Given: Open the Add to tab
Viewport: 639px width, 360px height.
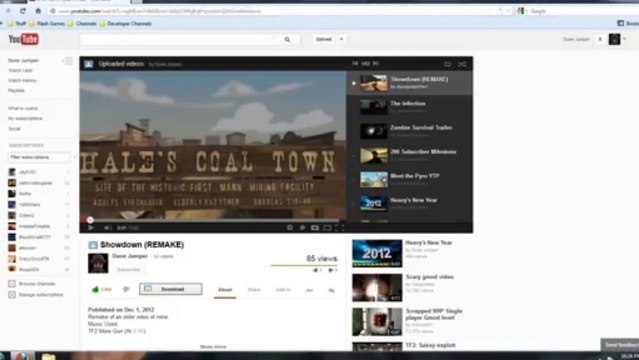Looking at the screenshot, I should tap(283, 289).
